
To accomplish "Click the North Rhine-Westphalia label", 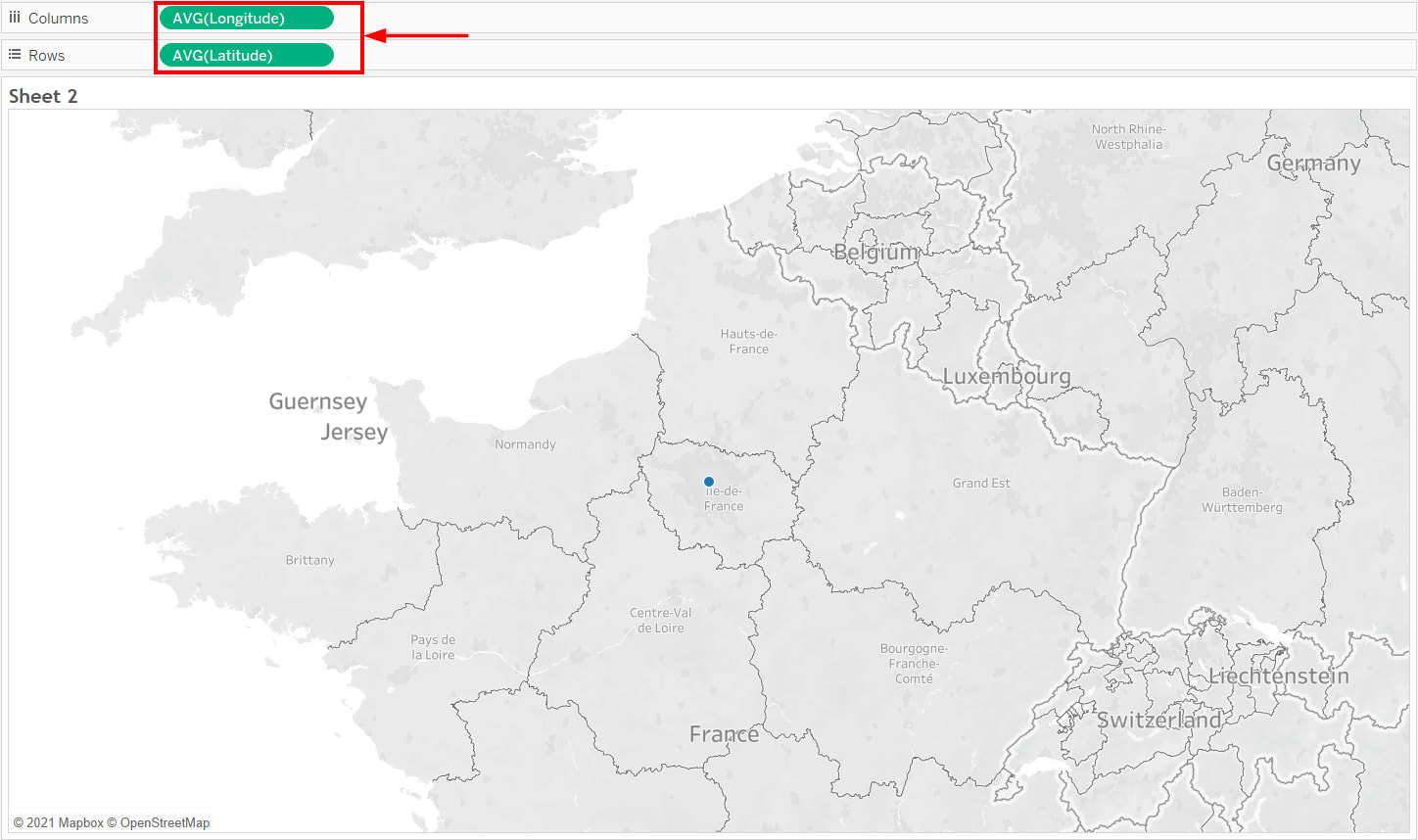I will 1129,136.
